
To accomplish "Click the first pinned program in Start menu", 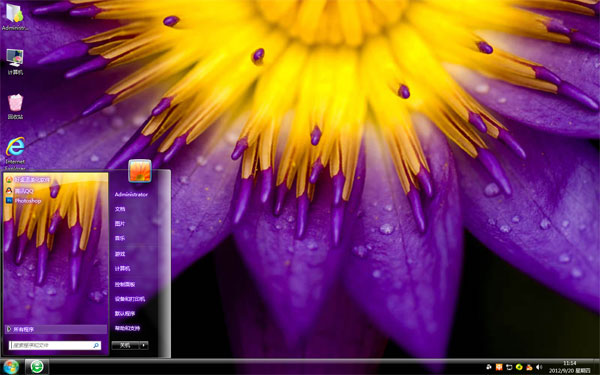I will coord(29,179).
